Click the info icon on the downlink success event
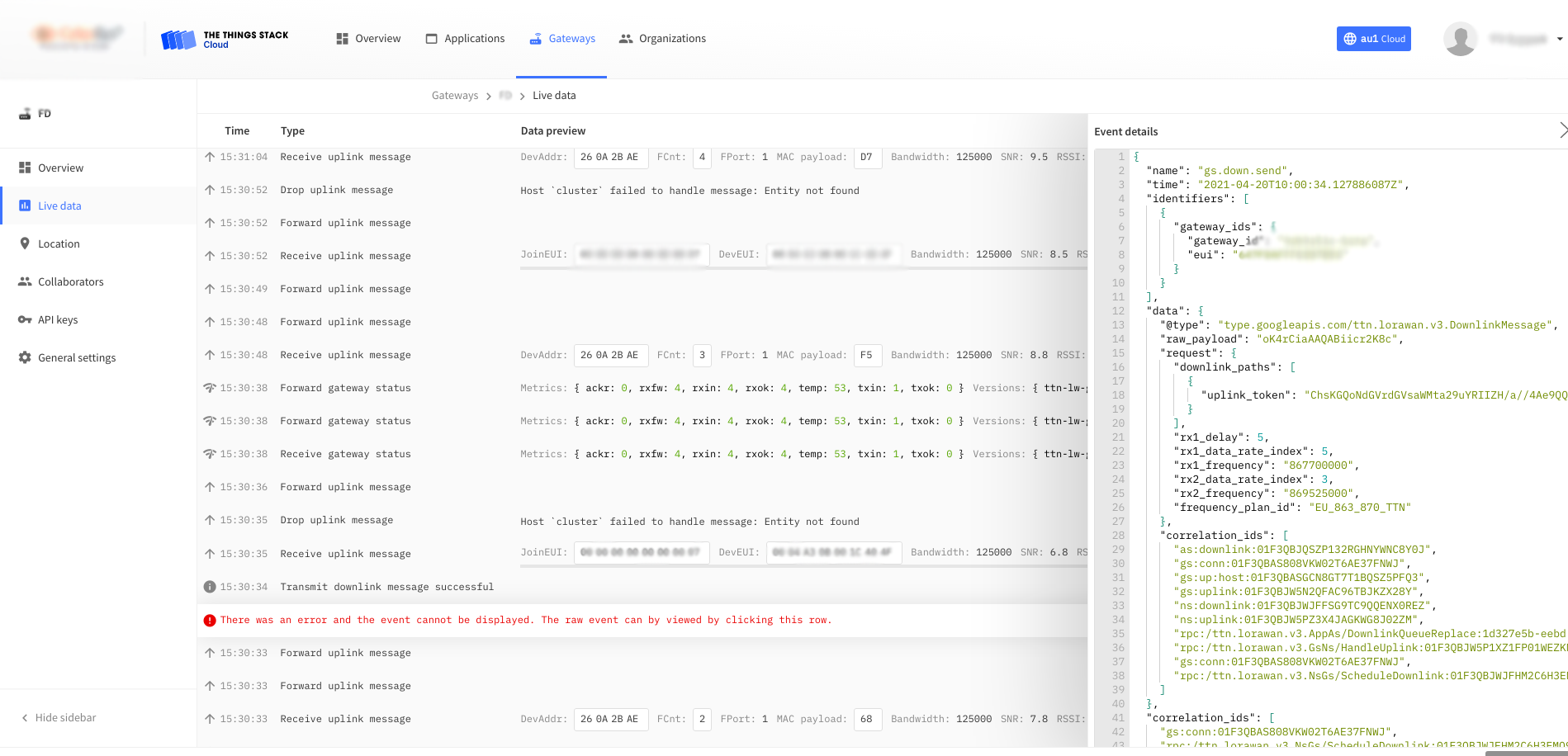 coord(210,587)
